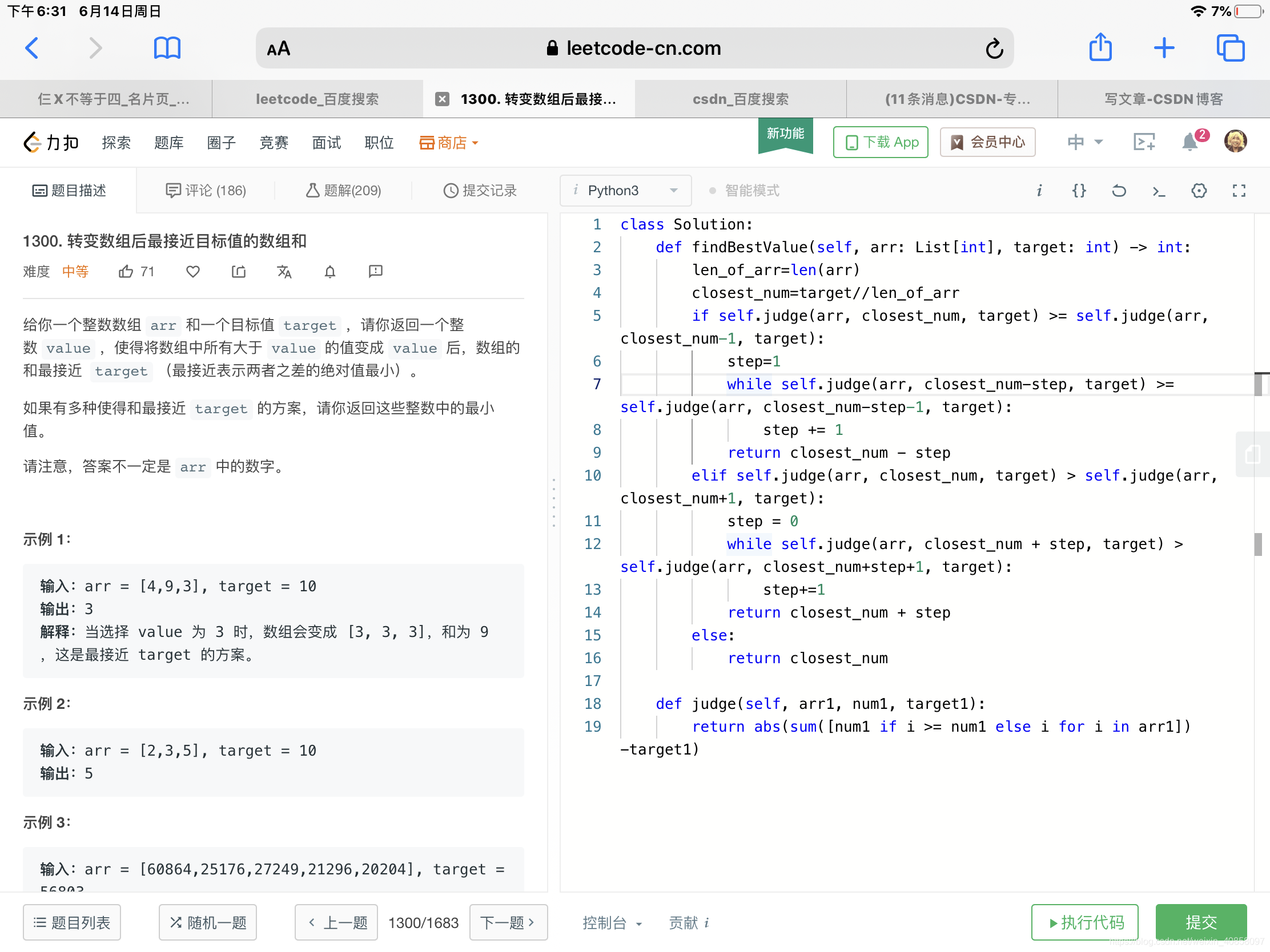This screenshot has width=1270, height=952.
Task: Tap the AA reader text-size control
Action: coord(279,49)
